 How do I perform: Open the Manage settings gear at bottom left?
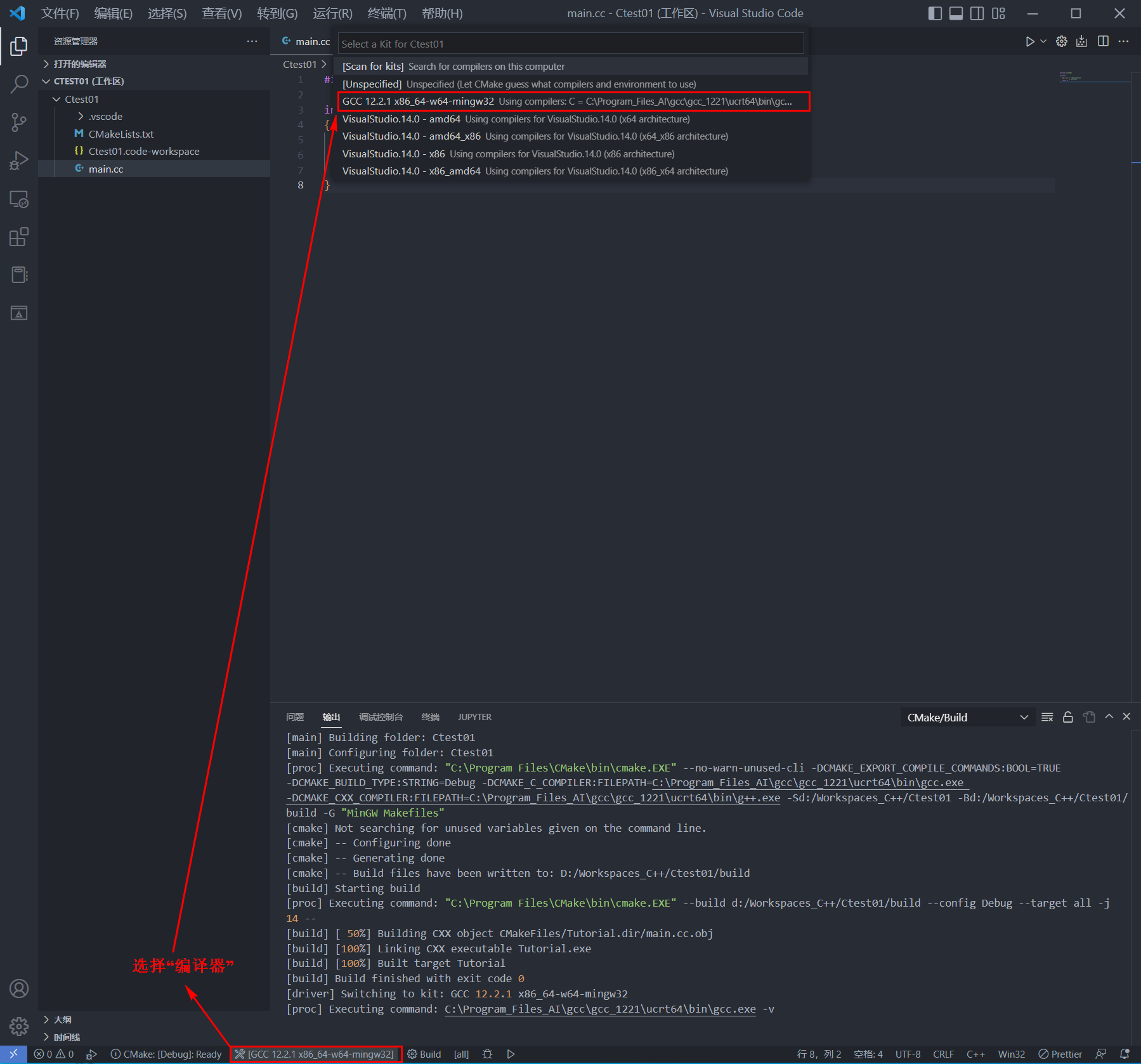pos(18,1026)
